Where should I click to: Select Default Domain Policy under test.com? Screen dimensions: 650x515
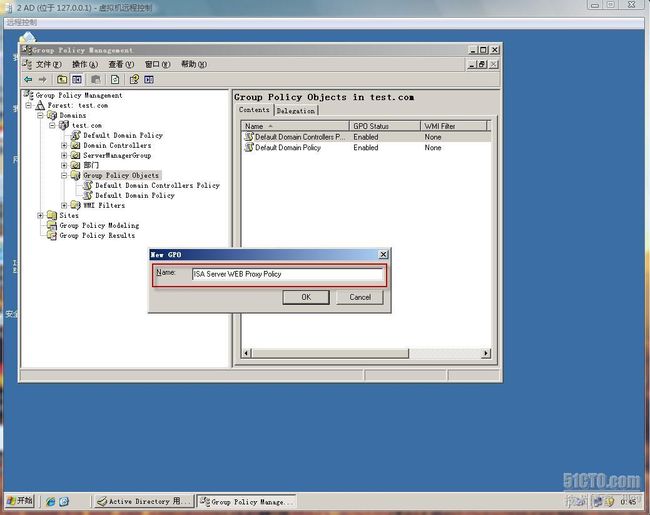[x=123, y=135]
